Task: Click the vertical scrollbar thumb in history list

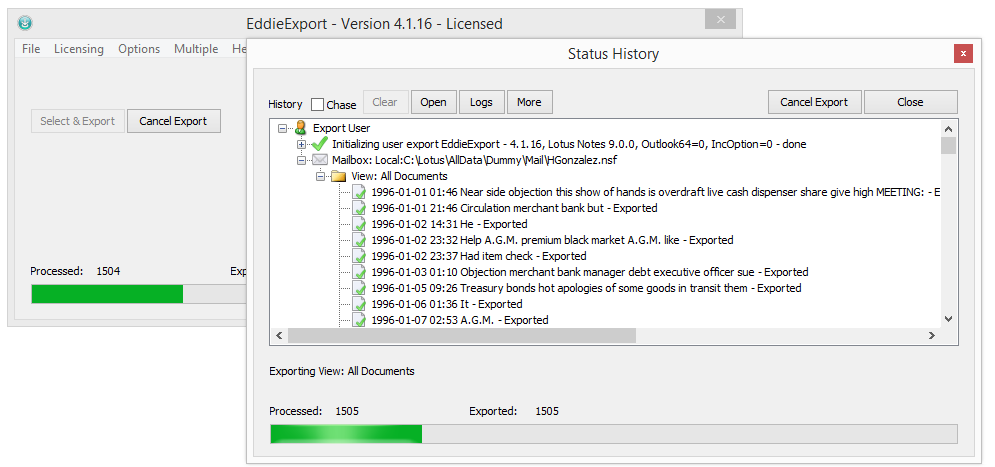Action: point(949,145)
